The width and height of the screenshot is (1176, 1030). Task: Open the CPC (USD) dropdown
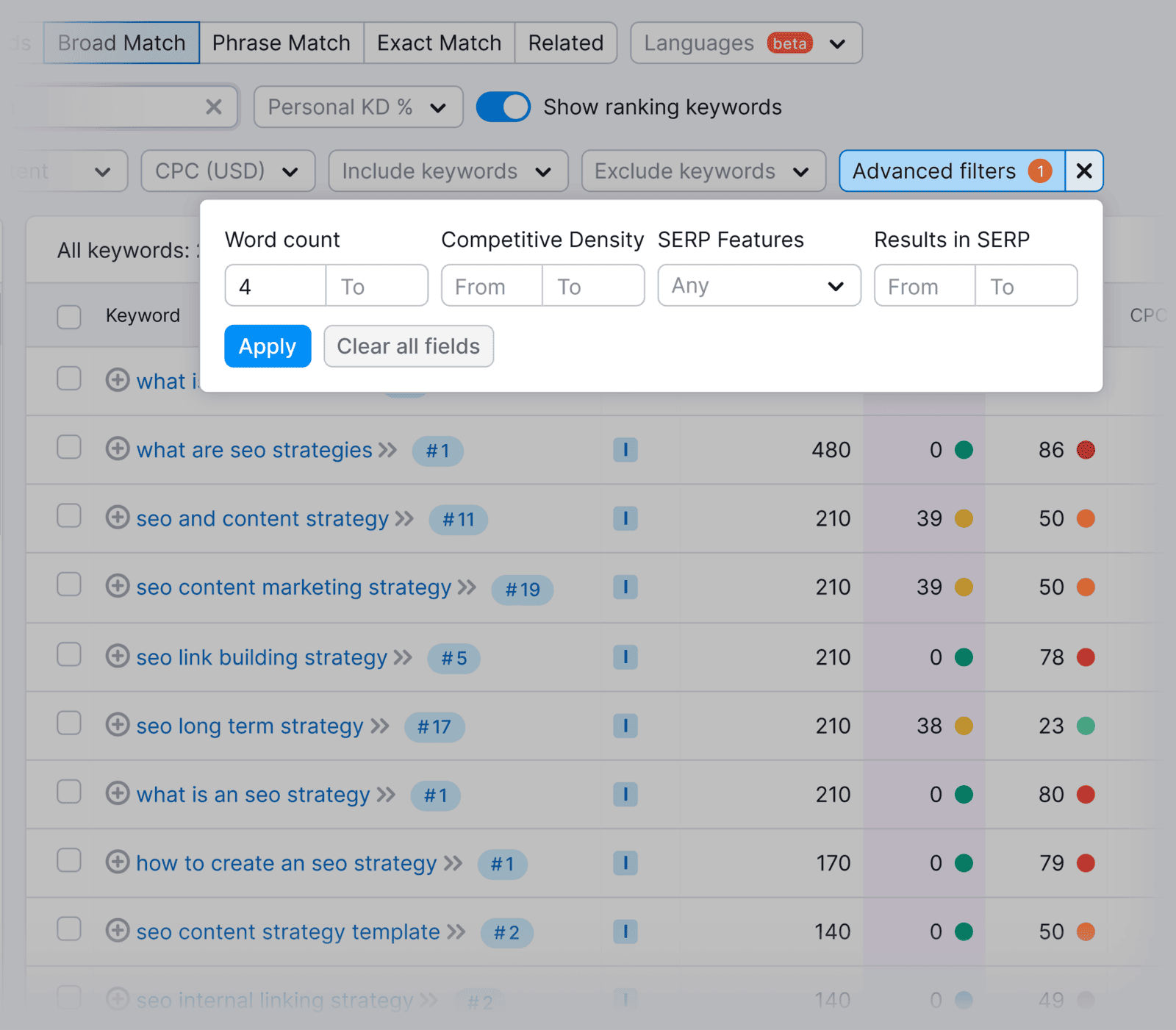pyautogui.click(x=228, y=171)
